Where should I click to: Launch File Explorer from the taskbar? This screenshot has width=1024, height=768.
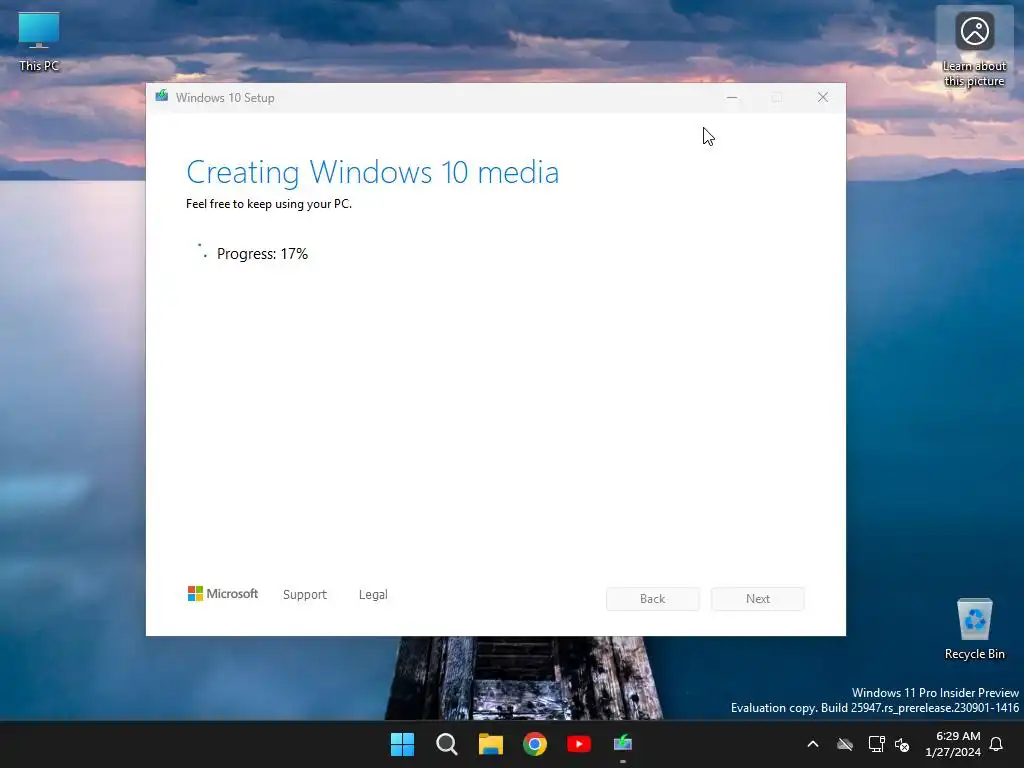pos(490,744)
